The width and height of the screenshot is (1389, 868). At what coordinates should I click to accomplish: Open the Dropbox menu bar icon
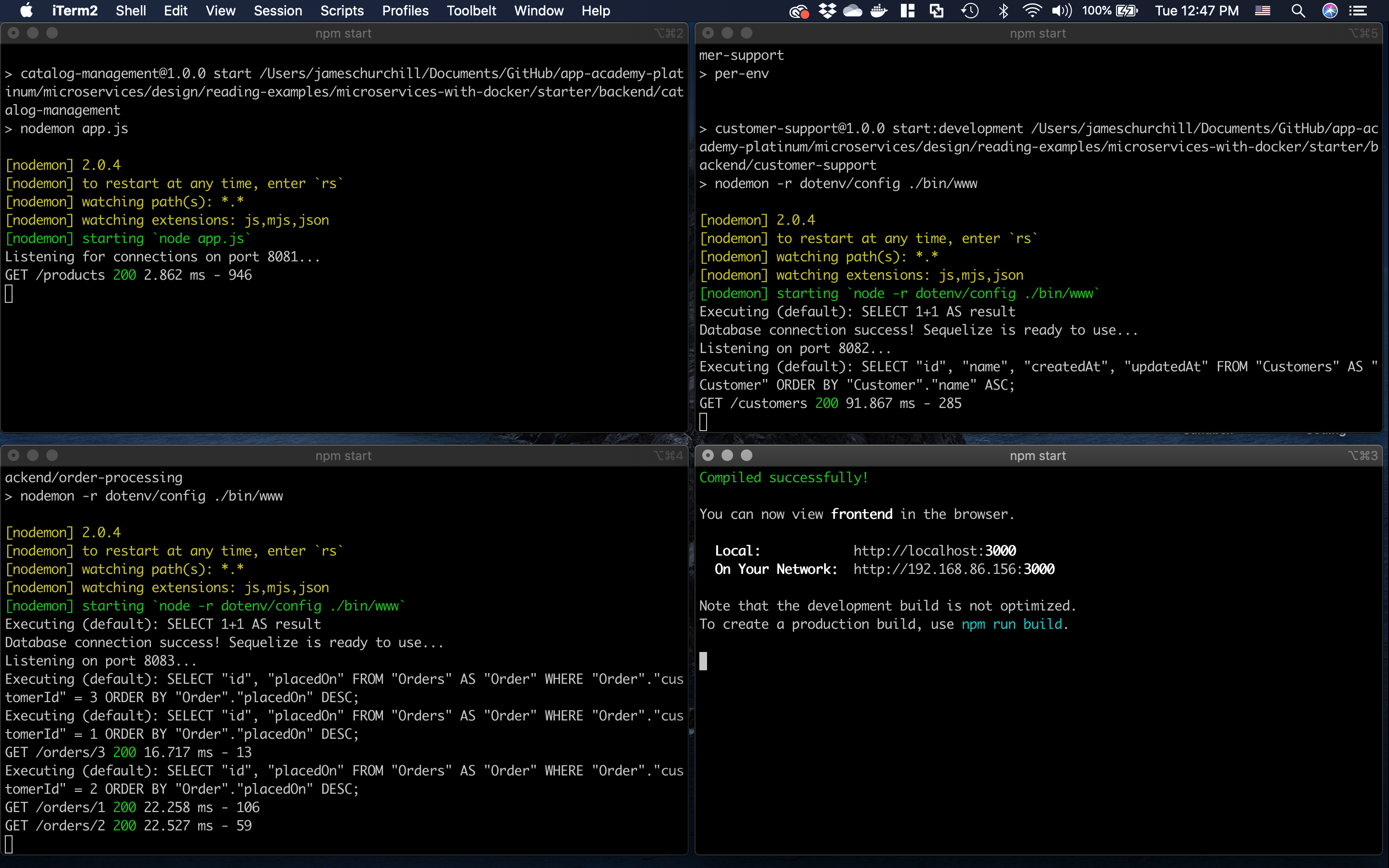pos(827,10)
